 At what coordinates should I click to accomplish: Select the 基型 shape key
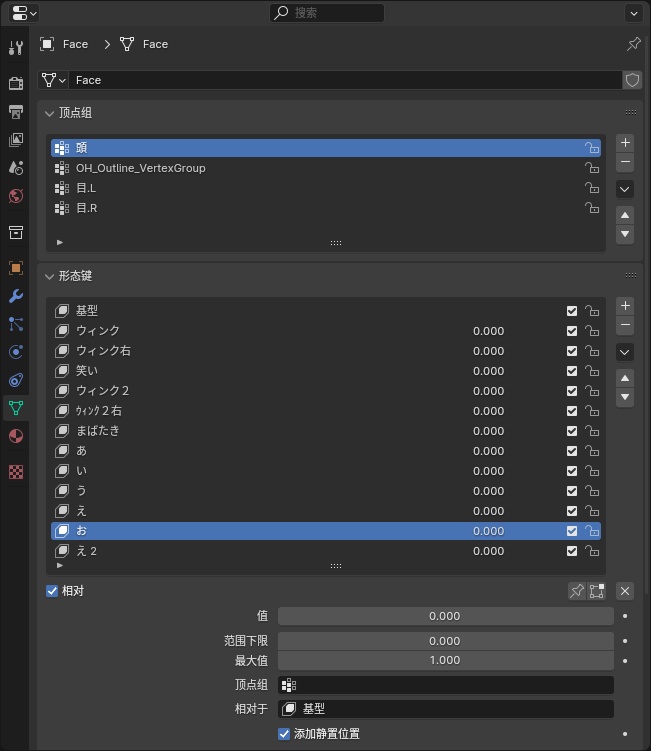[x=326, y=311]
